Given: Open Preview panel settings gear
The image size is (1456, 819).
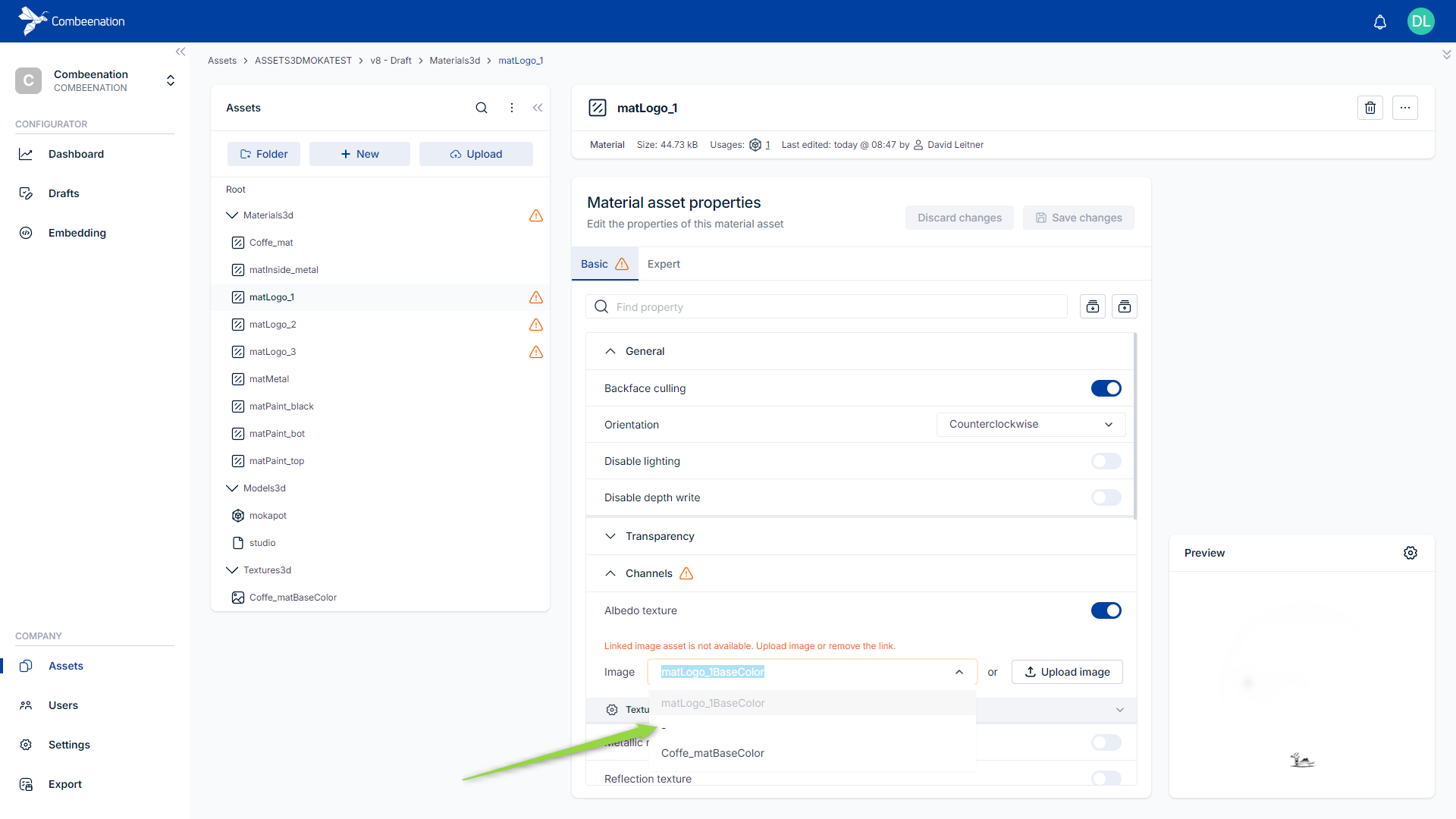Looking at the screenshot, I should pyautogui.click(x=1410, y=553).
